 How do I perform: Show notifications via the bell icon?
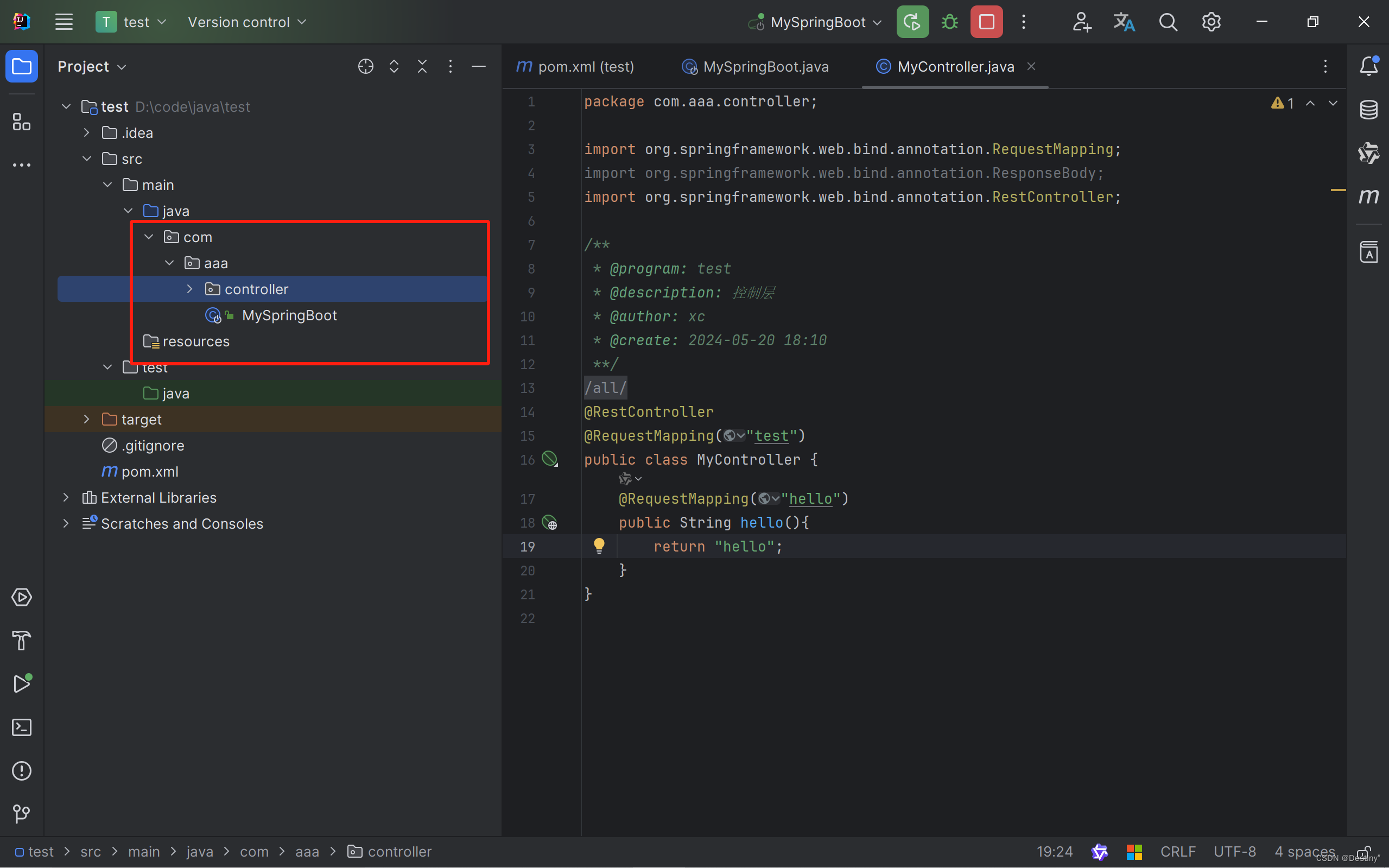click(x=1369, y=66)
